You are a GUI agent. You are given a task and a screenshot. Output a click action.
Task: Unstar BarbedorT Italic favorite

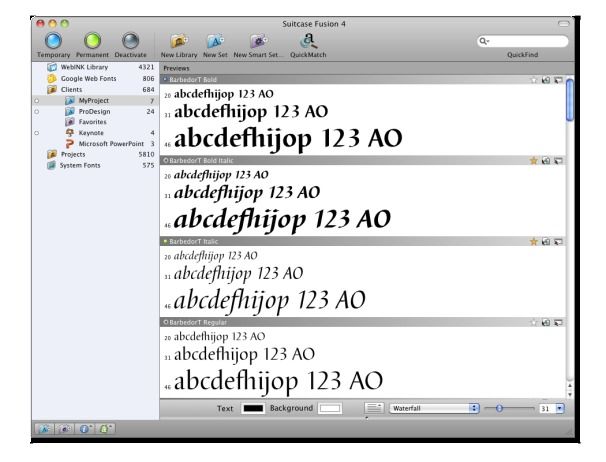534,242
